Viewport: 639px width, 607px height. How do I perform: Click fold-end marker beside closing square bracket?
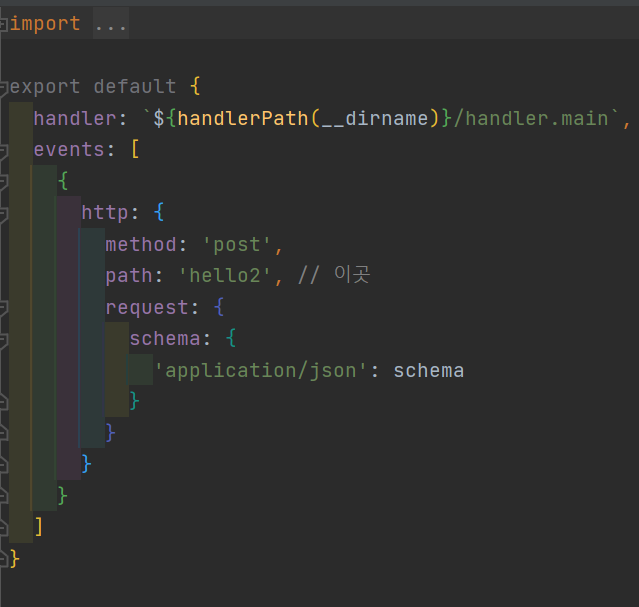(x=3, y=528)
